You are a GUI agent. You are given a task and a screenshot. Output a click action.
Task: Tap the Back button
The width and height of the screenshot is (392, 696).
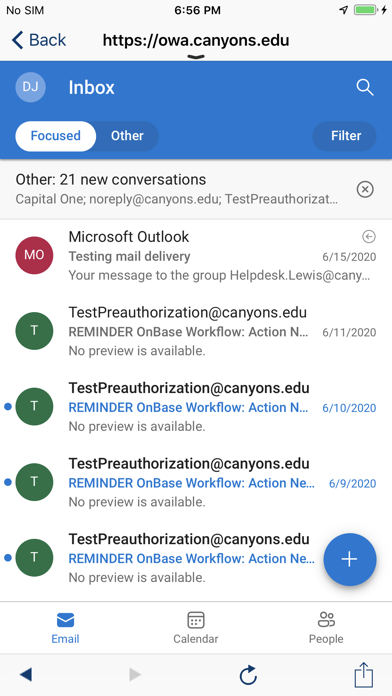pos(39,40)
